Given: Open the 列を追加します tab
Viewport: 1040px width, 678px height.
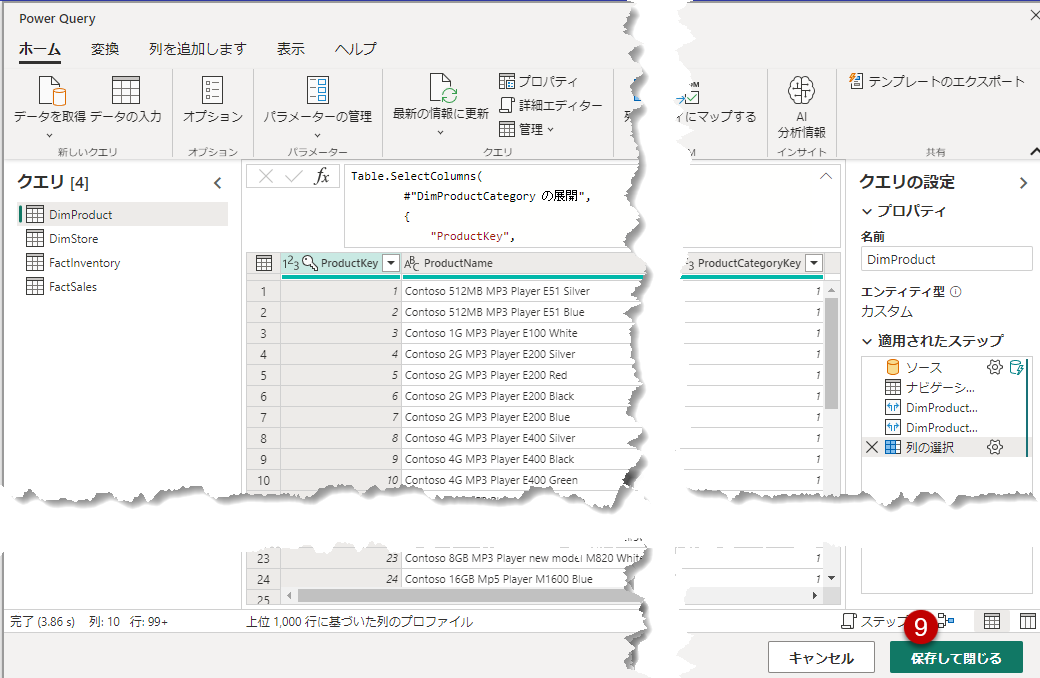Looking at the screenshot, I should [198, 49].
